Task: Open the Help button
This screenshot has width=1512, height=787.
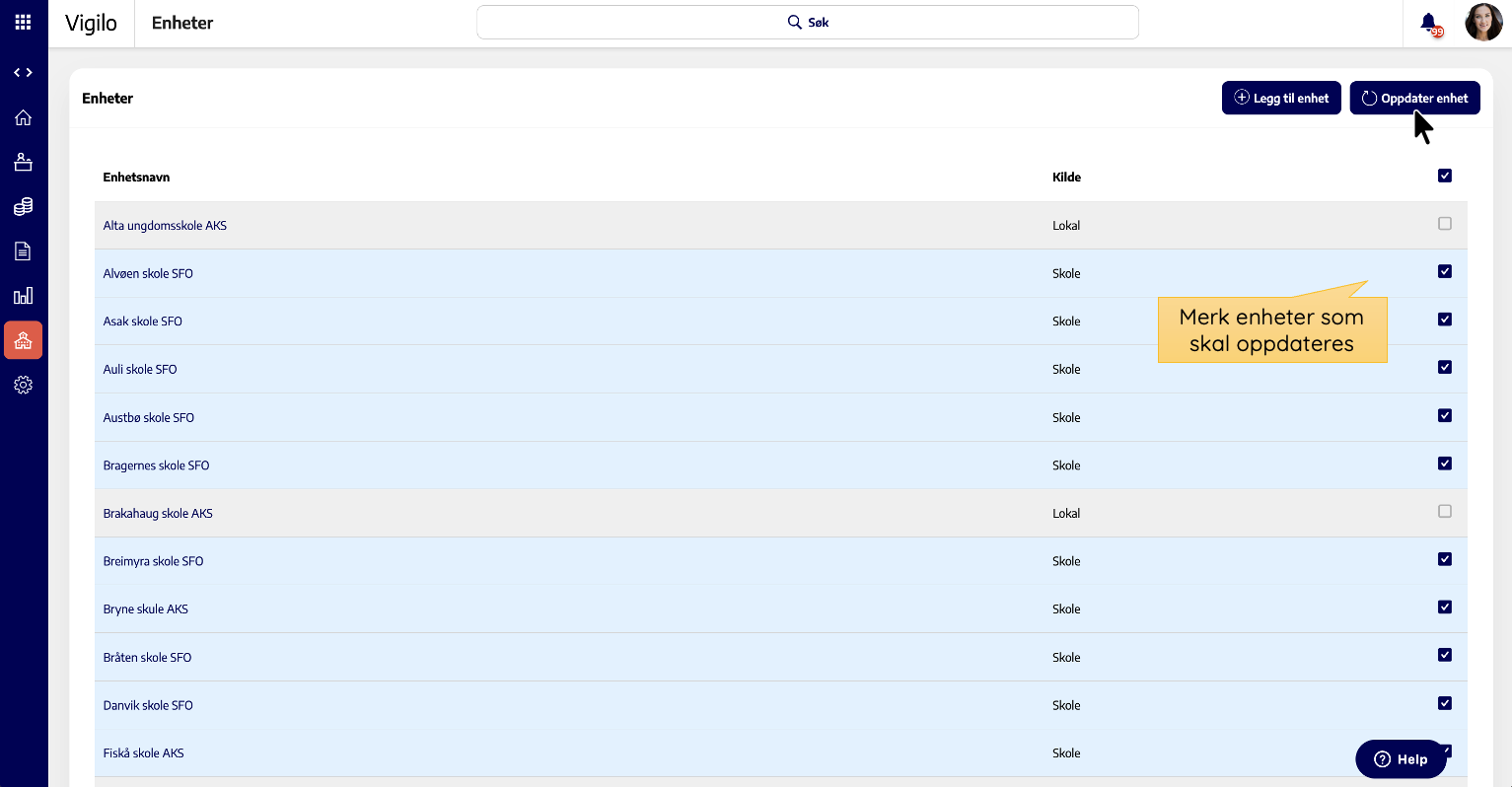Action: (x=1400, y=759)
